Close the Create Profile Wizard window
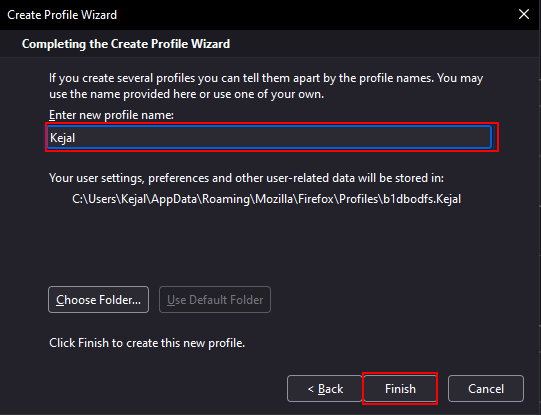Image resolution: width=541 pixels, height=415 pixels. coord(524,14)
